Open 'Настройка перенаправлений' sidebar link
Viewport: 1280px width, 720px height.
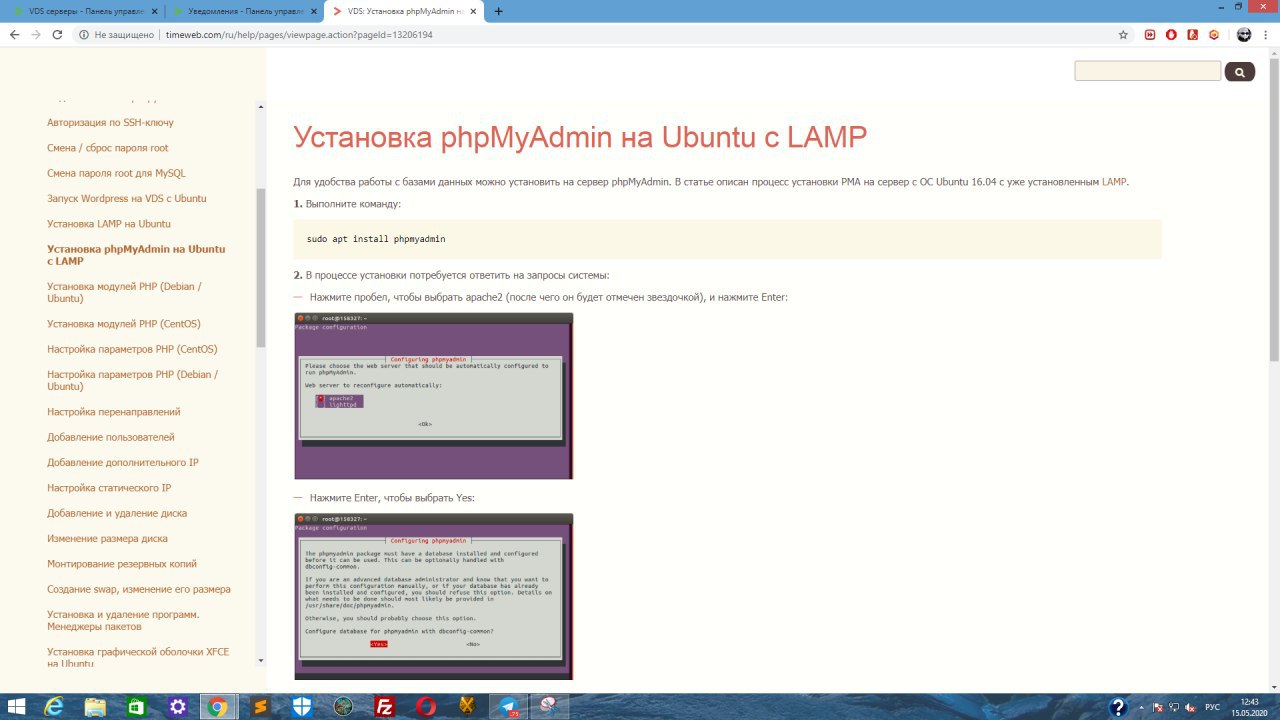114,412
